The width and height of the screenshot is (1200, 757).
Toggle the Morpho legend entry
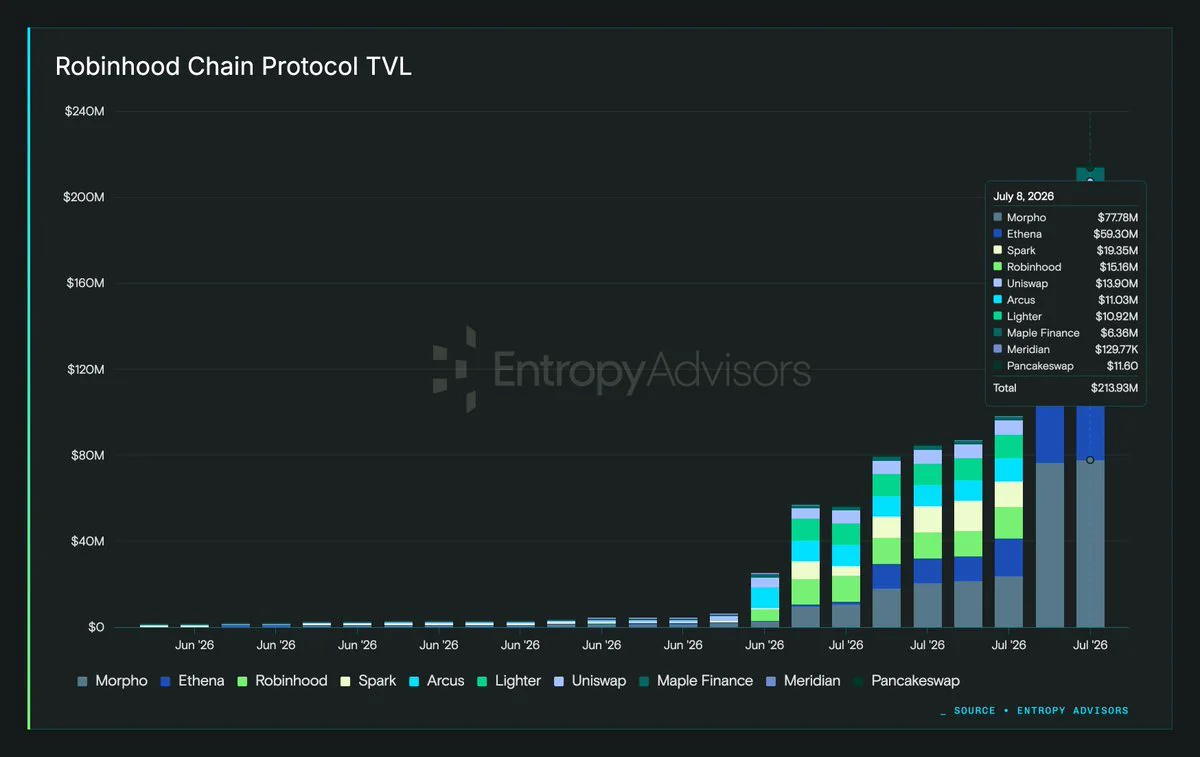(x=112, y=681)
